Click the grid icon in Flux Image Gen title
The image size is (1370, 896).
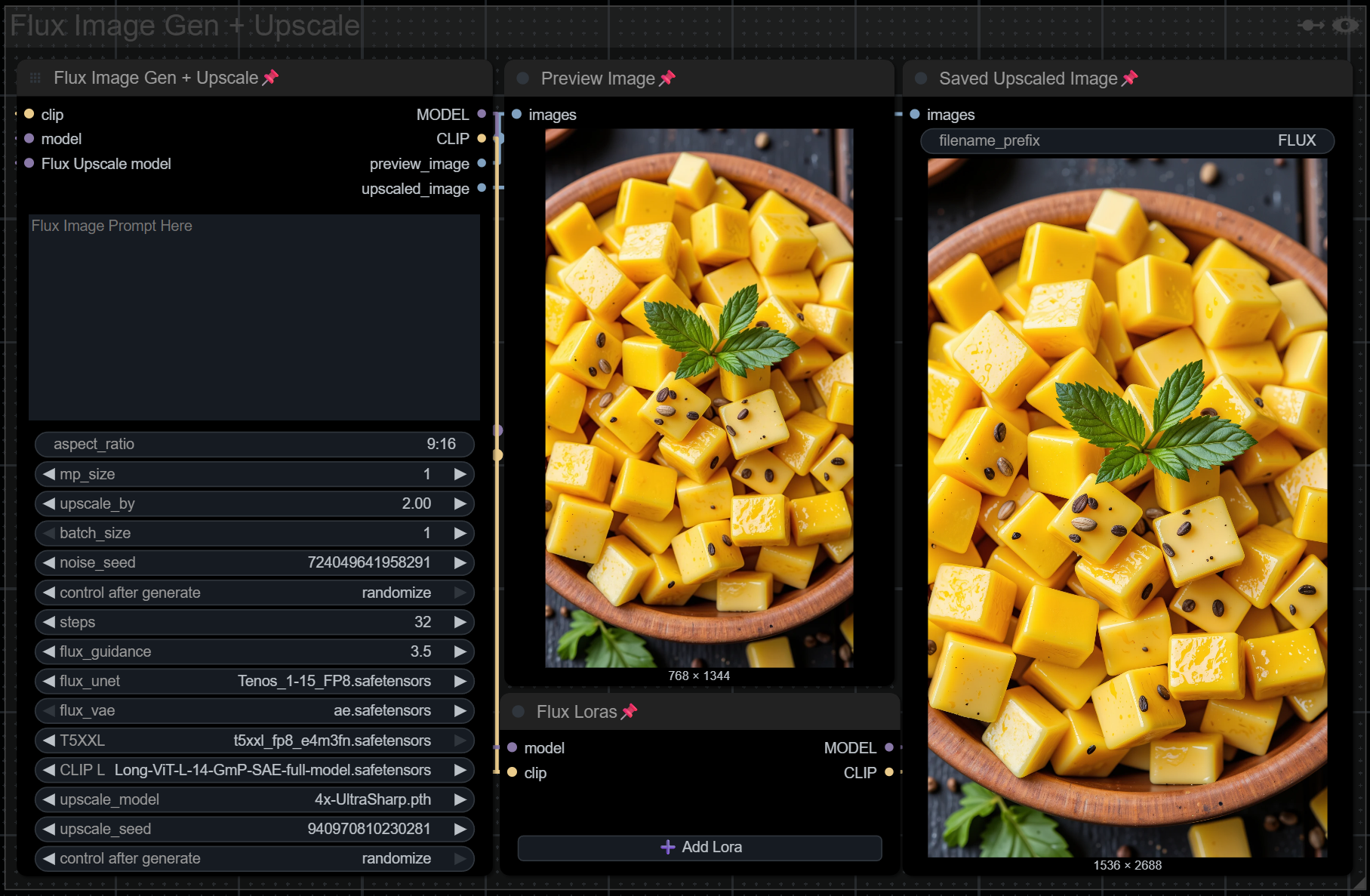tap(35, 78)
